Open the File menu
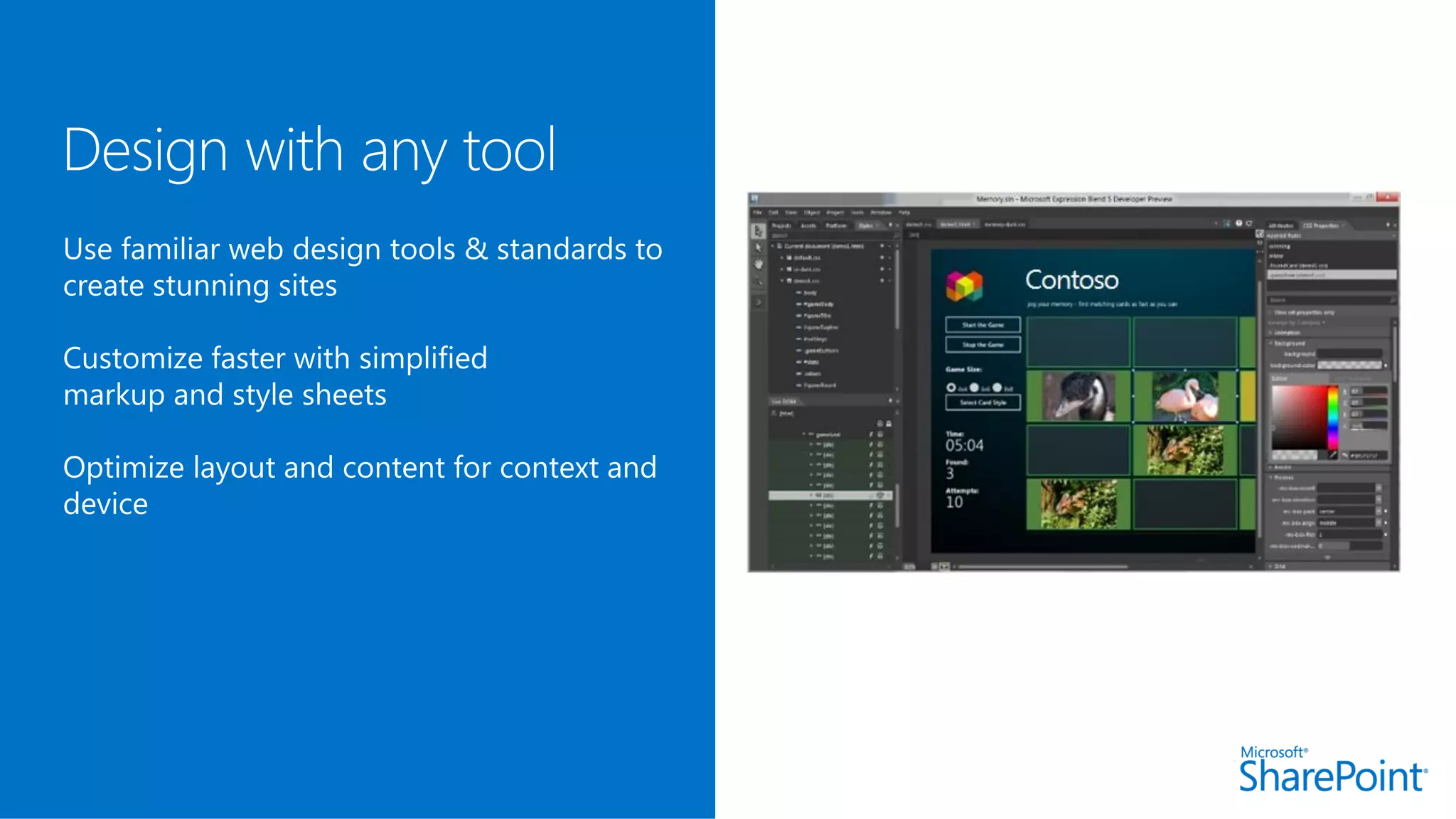The height and width of the screenshot is (819, 1456). (x=757, y=213)
